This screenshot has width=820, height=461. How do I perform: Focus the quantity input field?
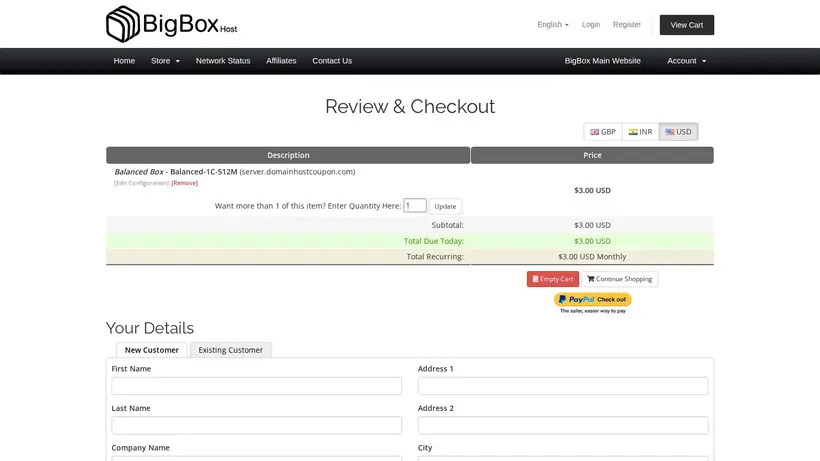(x=415, y=205)
